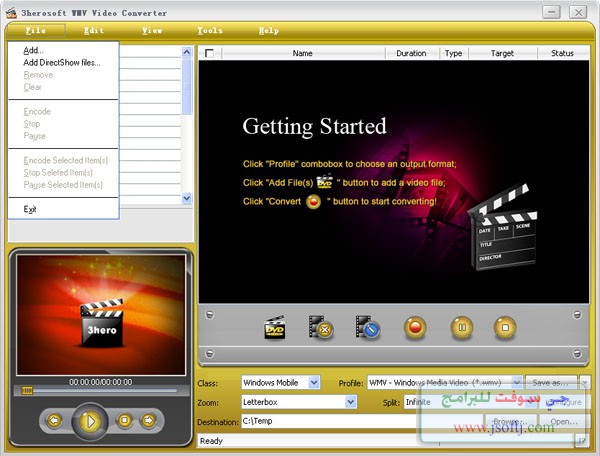Open the Zoom dropdown showing Letterbox
Viewport: 600px width, 456px height.
click(x=350, y=402)
